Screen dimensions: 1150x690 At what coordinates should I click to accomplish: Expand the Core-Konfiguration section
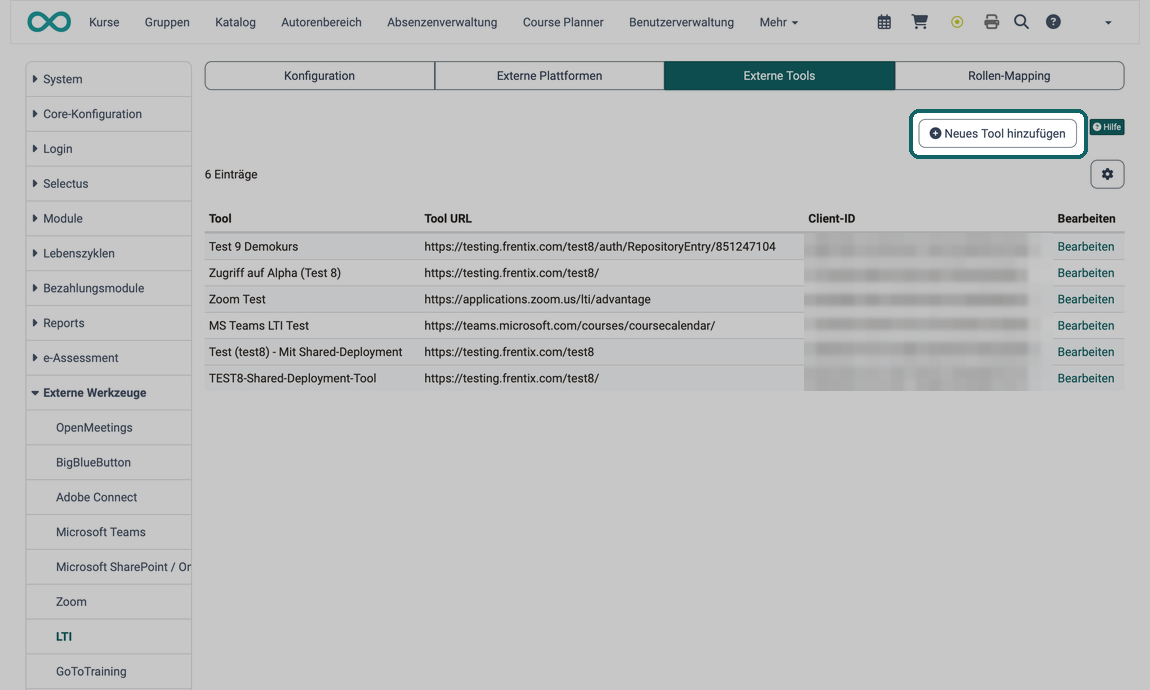109,114
